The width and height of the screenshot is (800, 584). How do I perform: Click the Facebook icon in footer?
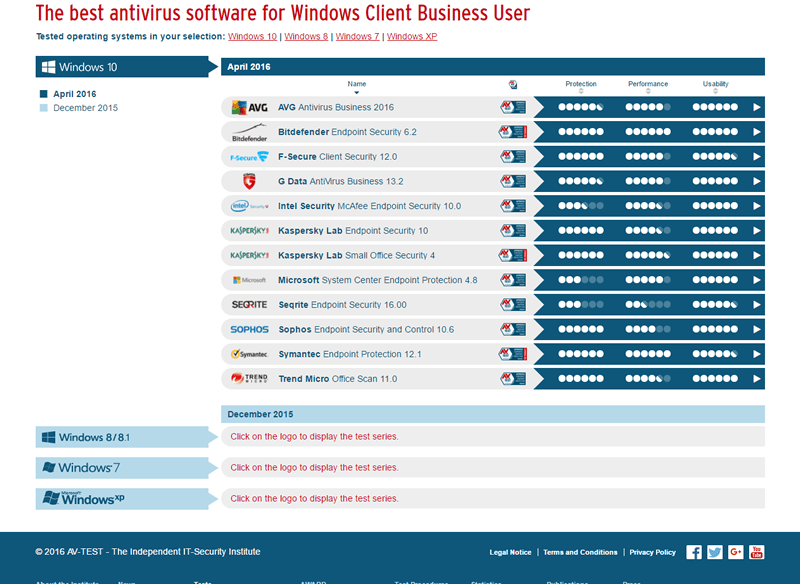694,552
